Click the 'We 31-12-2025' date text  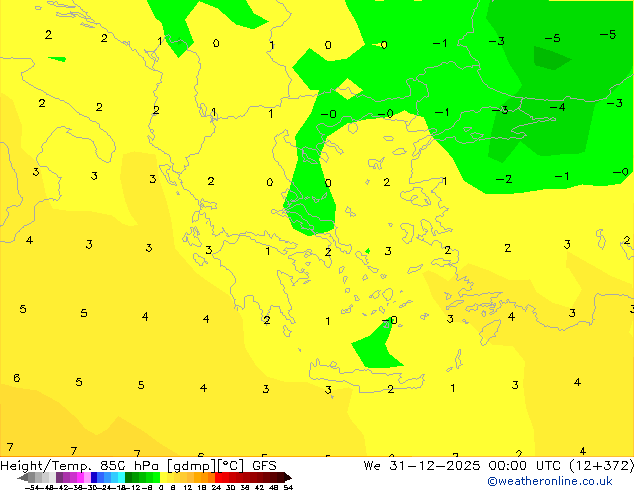pos(422,466)
